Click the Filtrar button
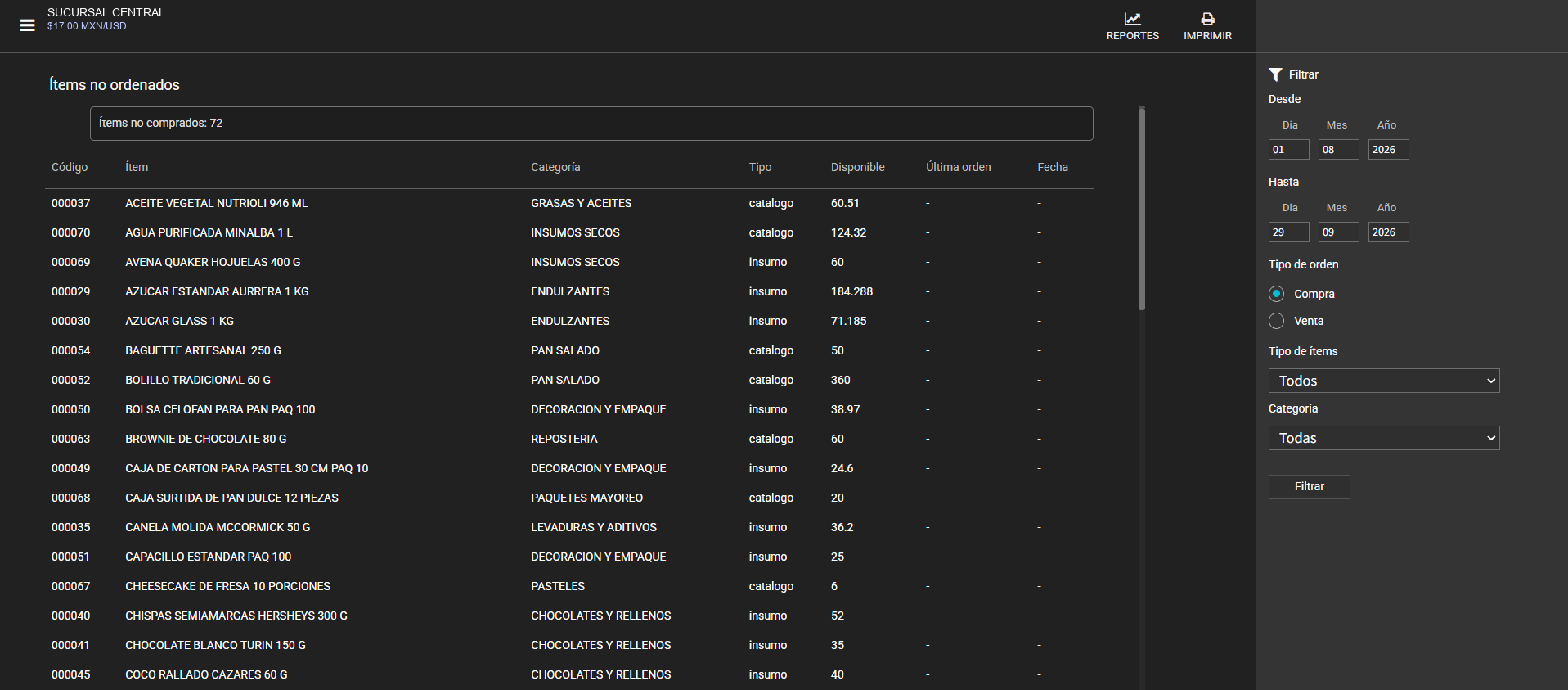 [x=1309, y=486]
